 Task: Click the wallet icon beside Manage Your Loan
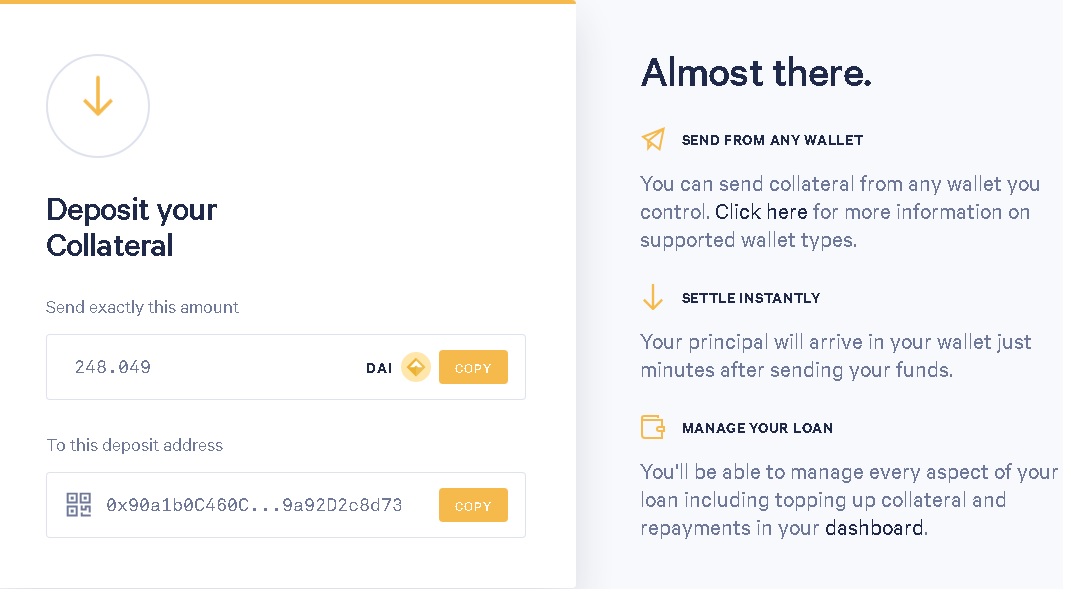pyautogui.click(x=653, y=427)
